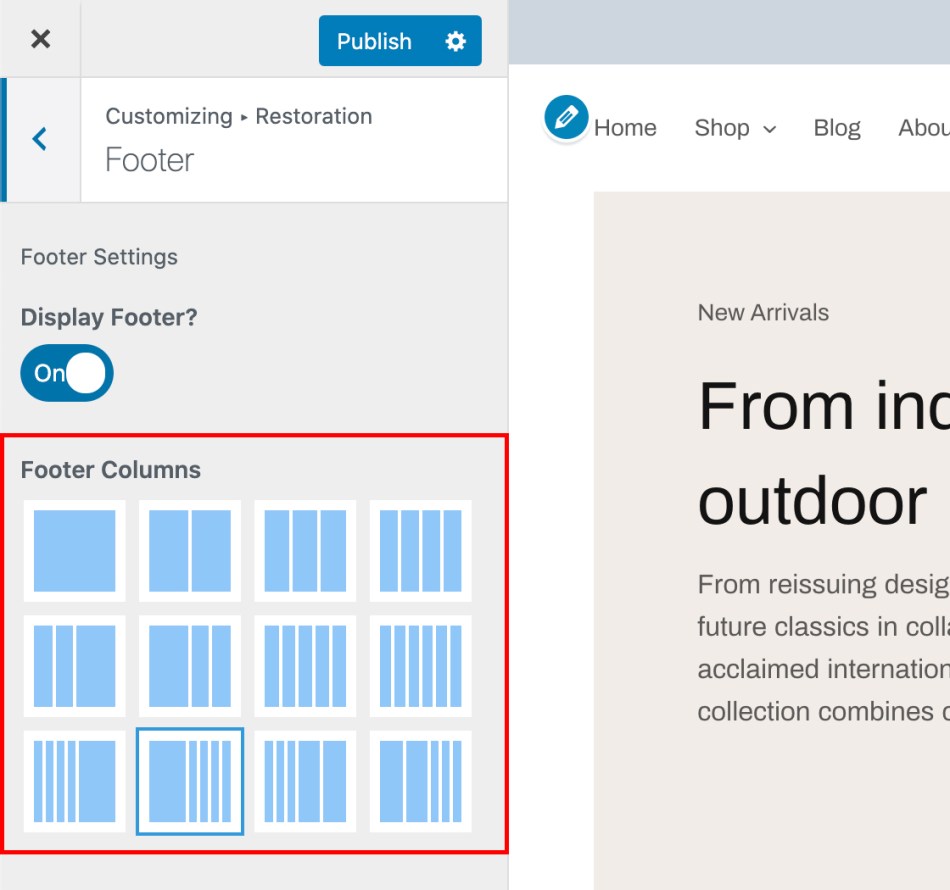Viewport: 950px width, 890px height.
Task: Open publish settings gear
Action: (456, 41)
